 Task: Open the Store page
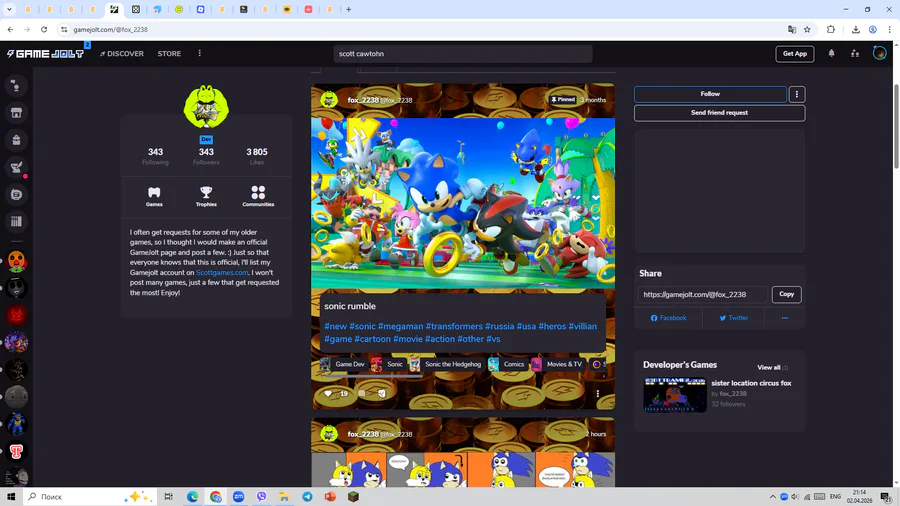[169, 53]
